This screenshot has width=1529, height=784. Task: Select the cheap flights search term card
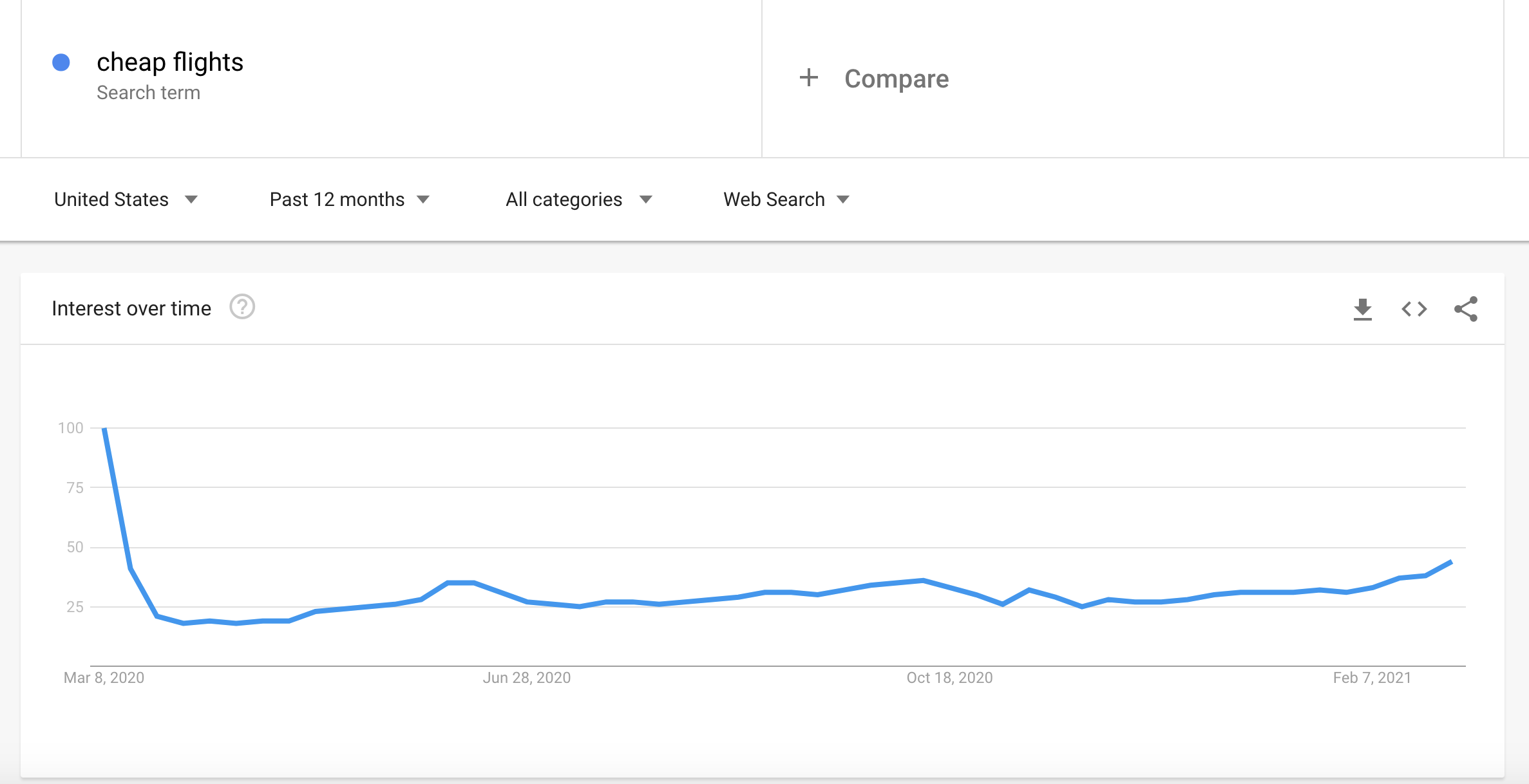click(170, 62)
